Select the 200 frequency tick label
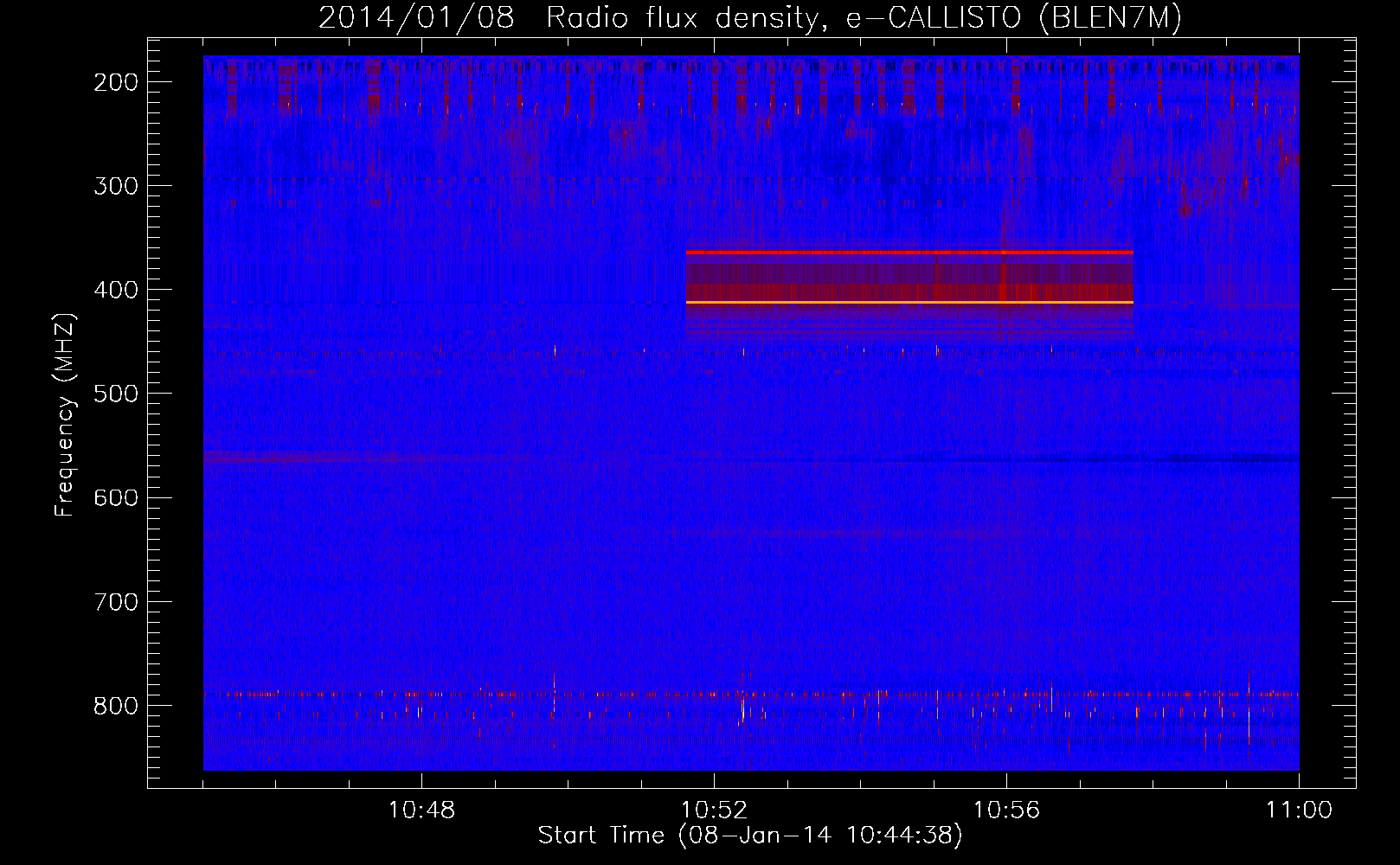 coord(116,82)
